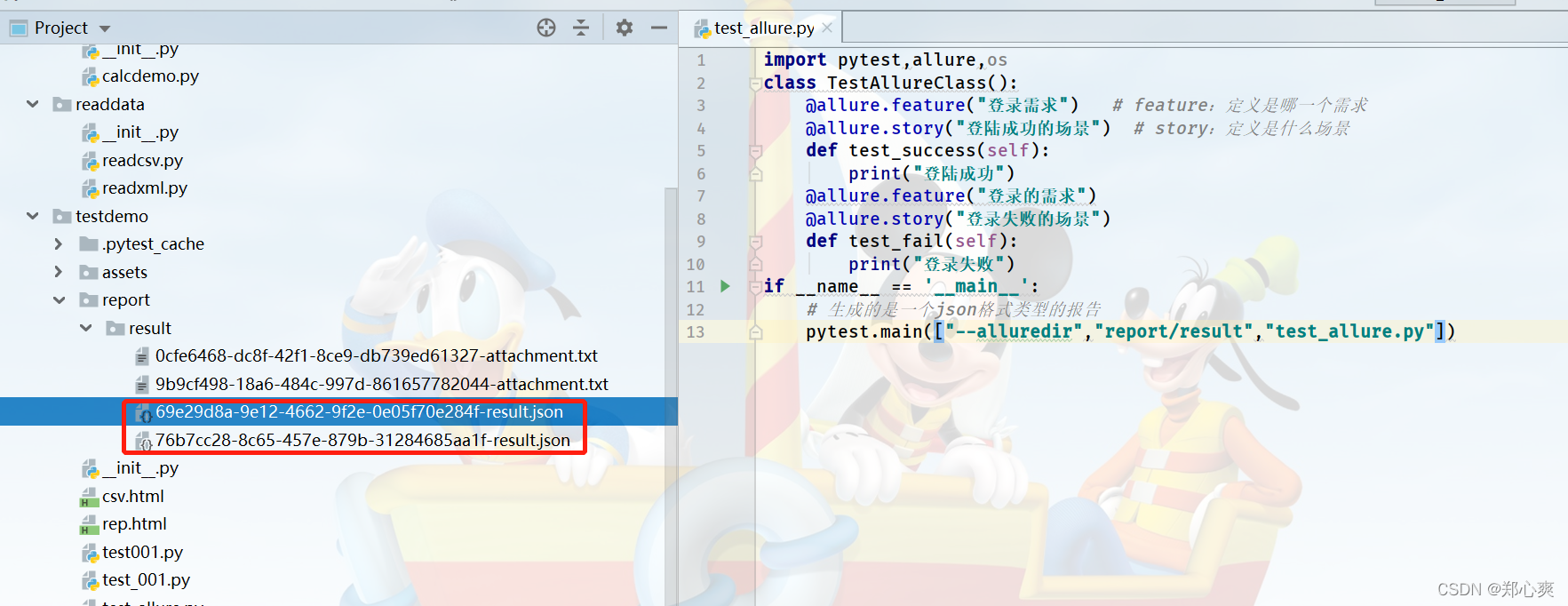Image resolution: width=1568 pixels, height=606 pixels.
Task: Place cursor on 'import pytest,allure,os' line
Action: pyautogui.click(x=885, y=60)
